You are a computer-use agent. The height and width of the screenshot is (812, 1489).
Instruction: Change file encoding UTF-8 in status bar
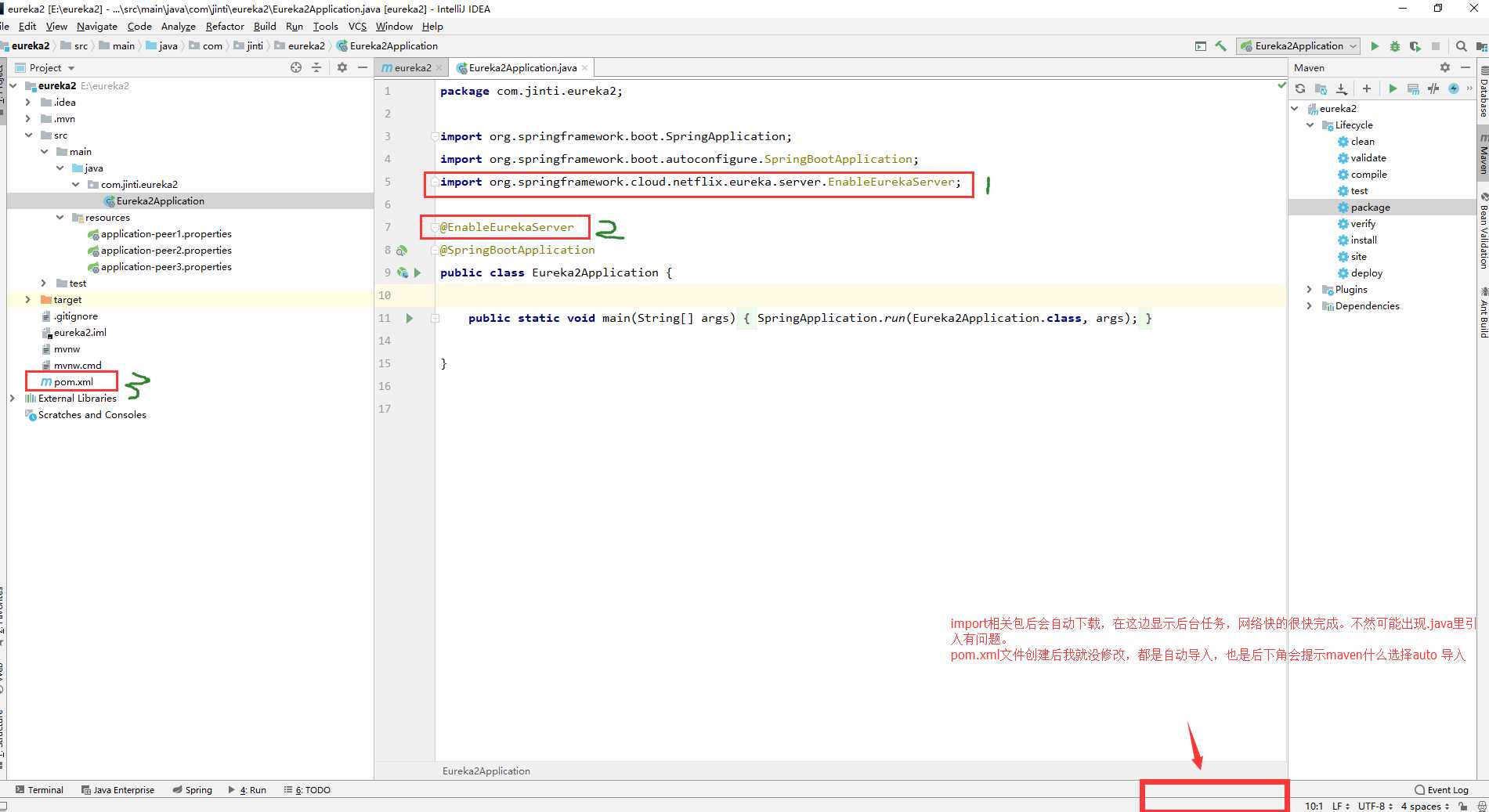click(x=1375, y=806)
